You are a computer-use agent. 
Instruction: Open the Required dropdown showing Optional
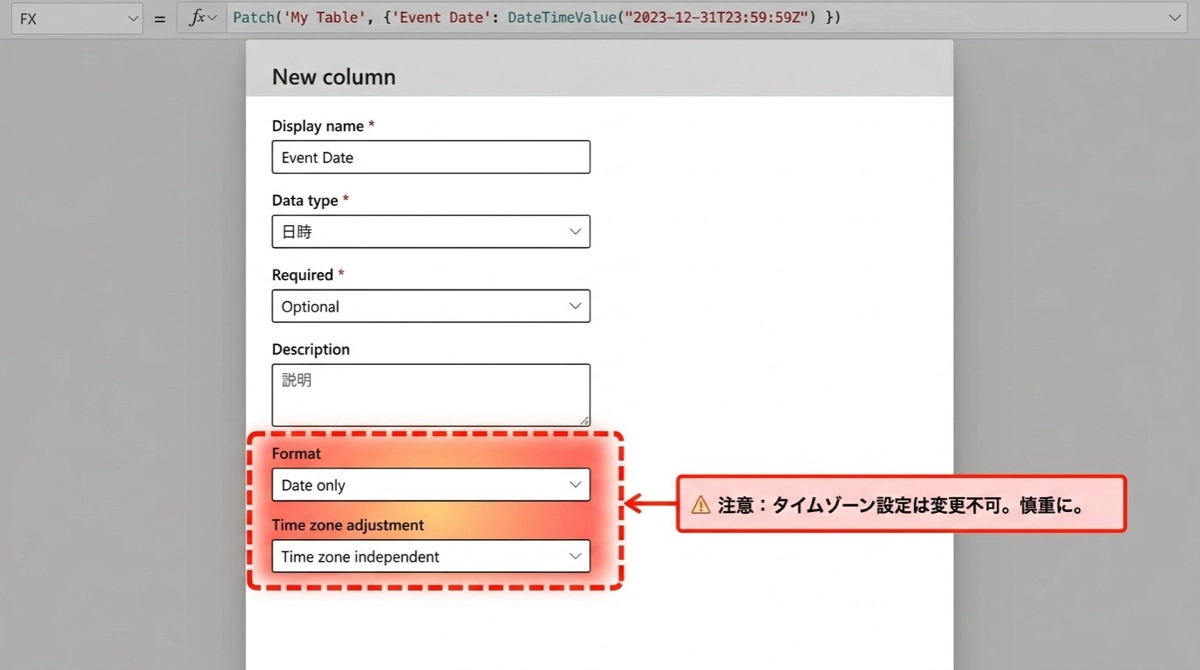pos(430,306)
